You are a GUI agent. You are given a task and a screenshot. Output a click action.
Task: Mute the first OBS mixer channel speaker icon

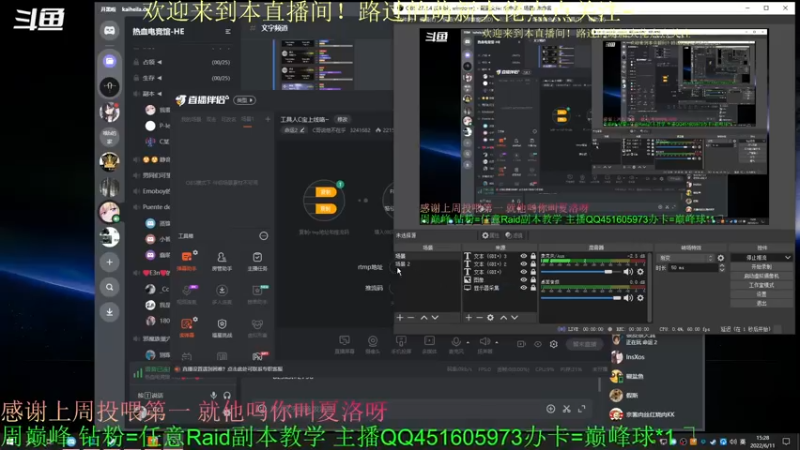click(628, 272)
